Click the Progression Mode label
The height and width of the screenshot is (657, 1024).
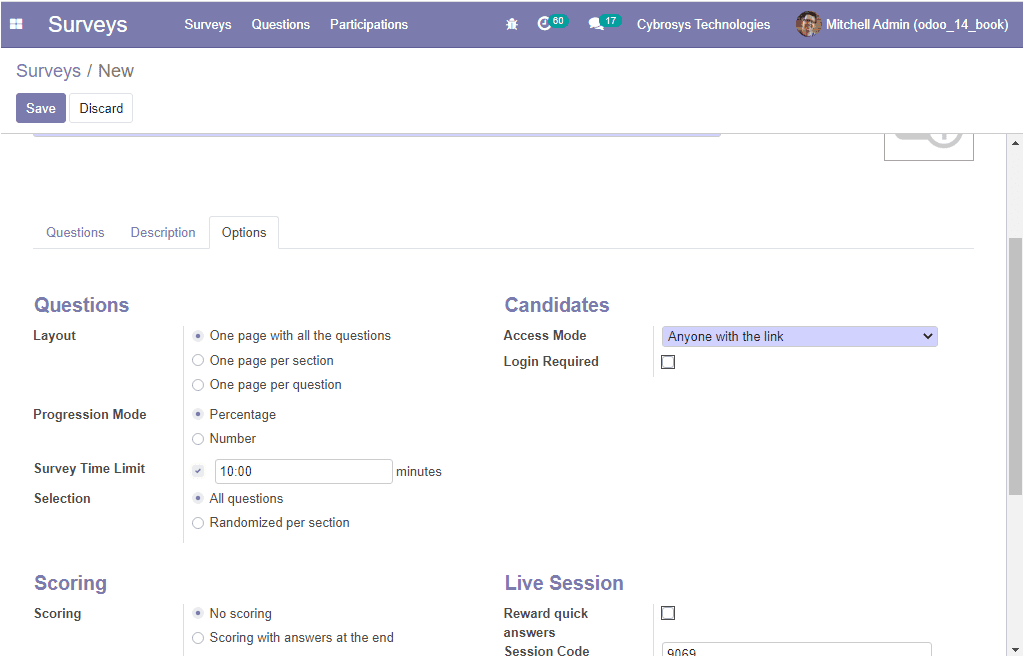point(90,415)
